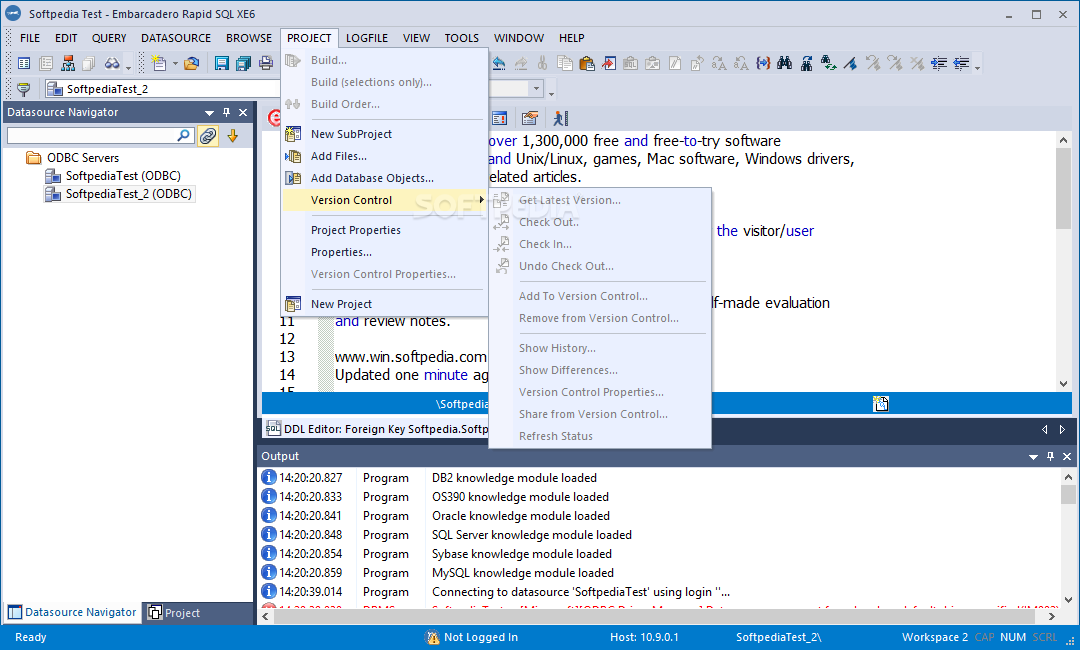Screen dimensions: 1080x650
Task: Toggle the Output panel pin
Action: pos(1050,457)
